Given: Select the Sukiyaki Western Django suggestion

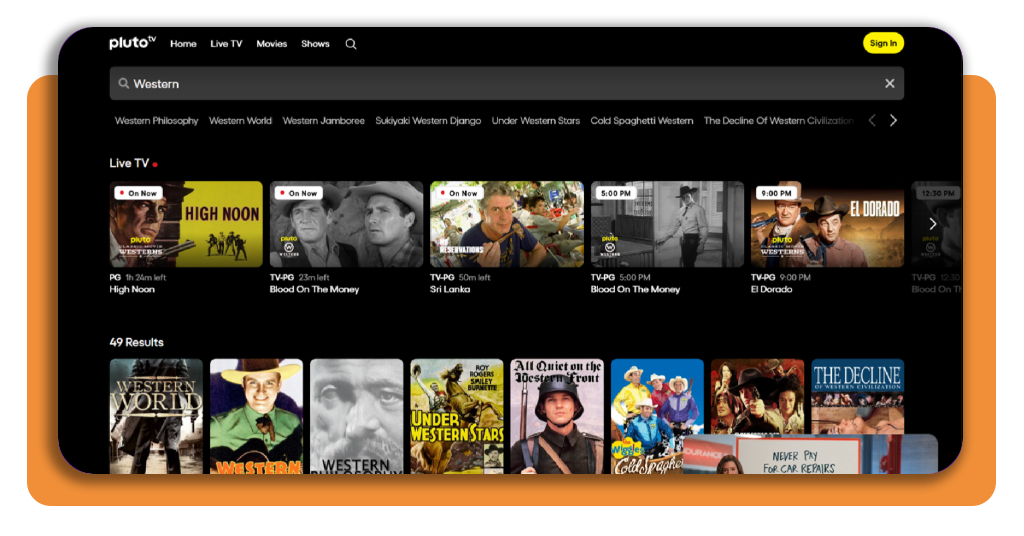Looking at the screenshot, I should pyautogui.click(x=428, y=121).
